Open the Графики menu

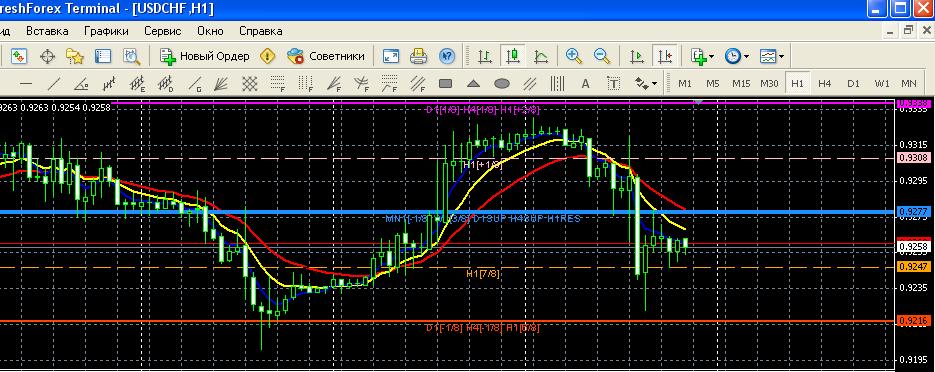point(106,31)
